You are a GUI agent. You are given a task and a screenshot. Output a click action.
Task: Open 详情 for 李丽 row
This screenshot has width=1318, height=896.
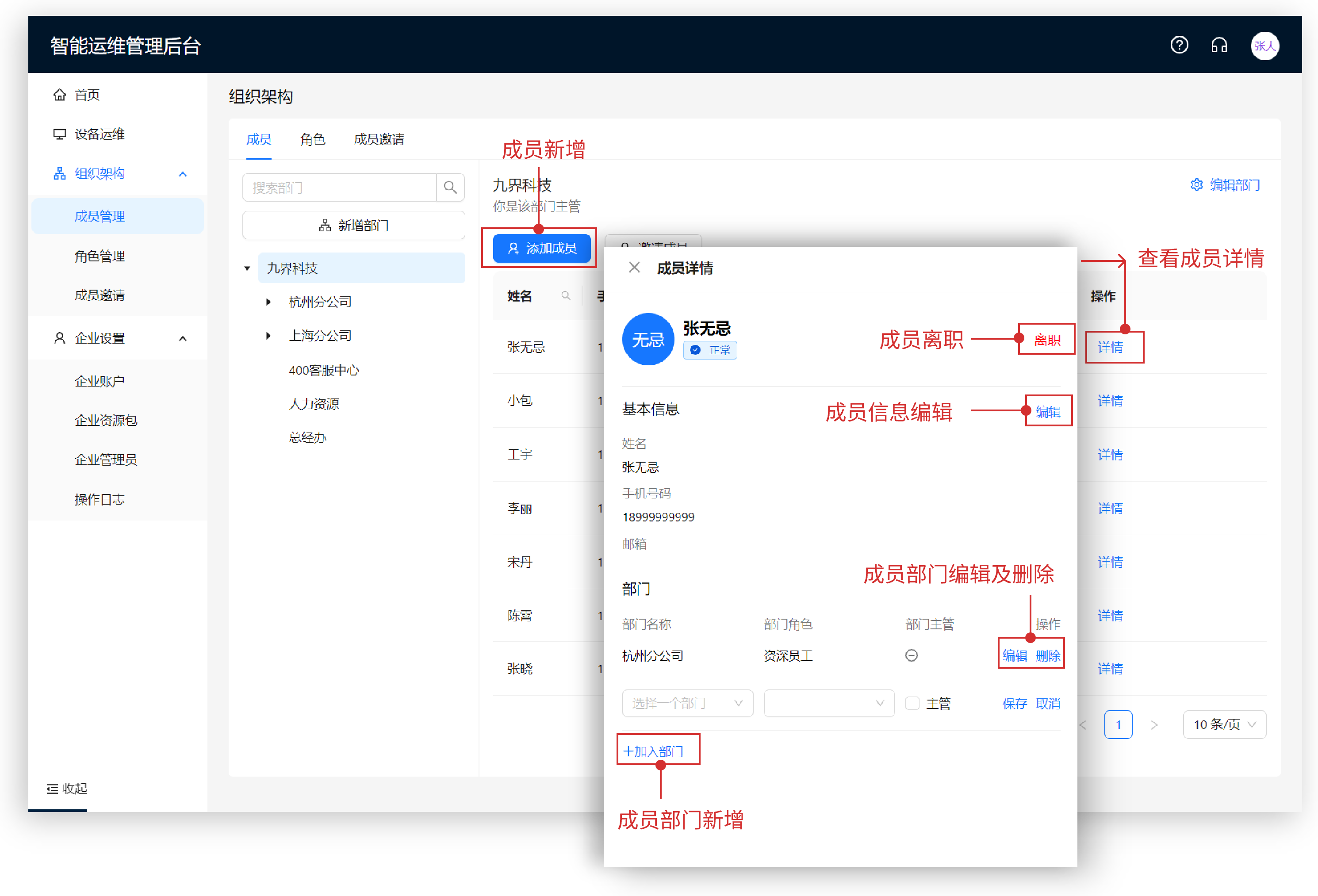[x=1110, y=508]
